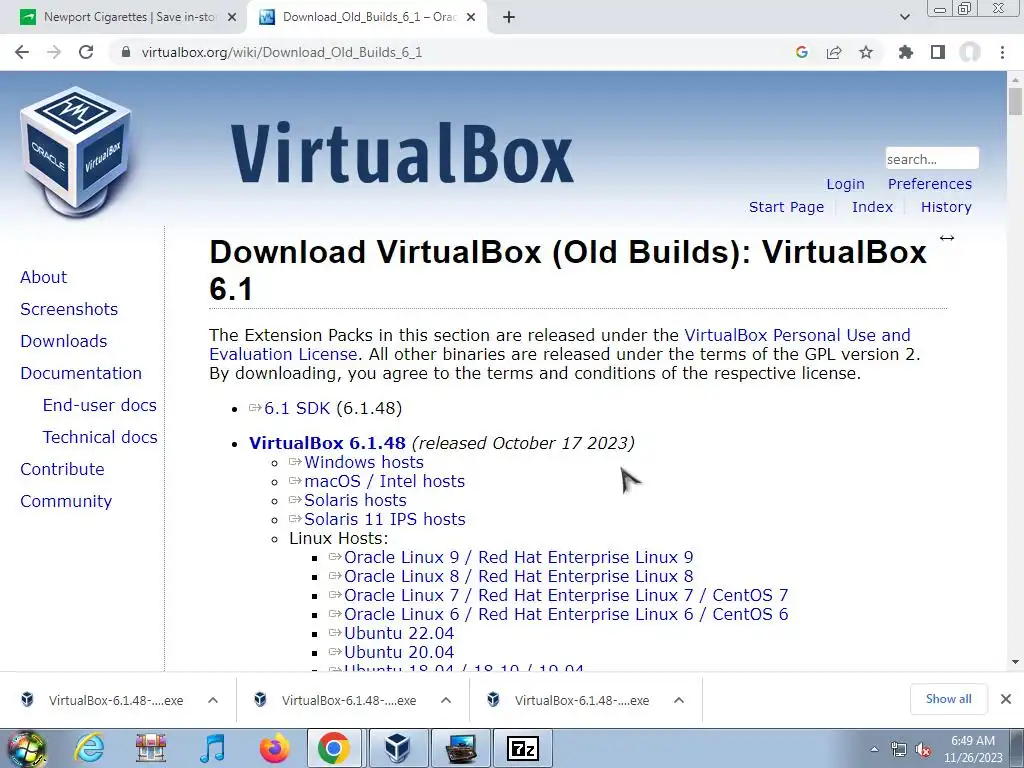The width and height of the screenshot is (1024, 768).
Task: Reload the current page
Action: [x=86, y=52]
